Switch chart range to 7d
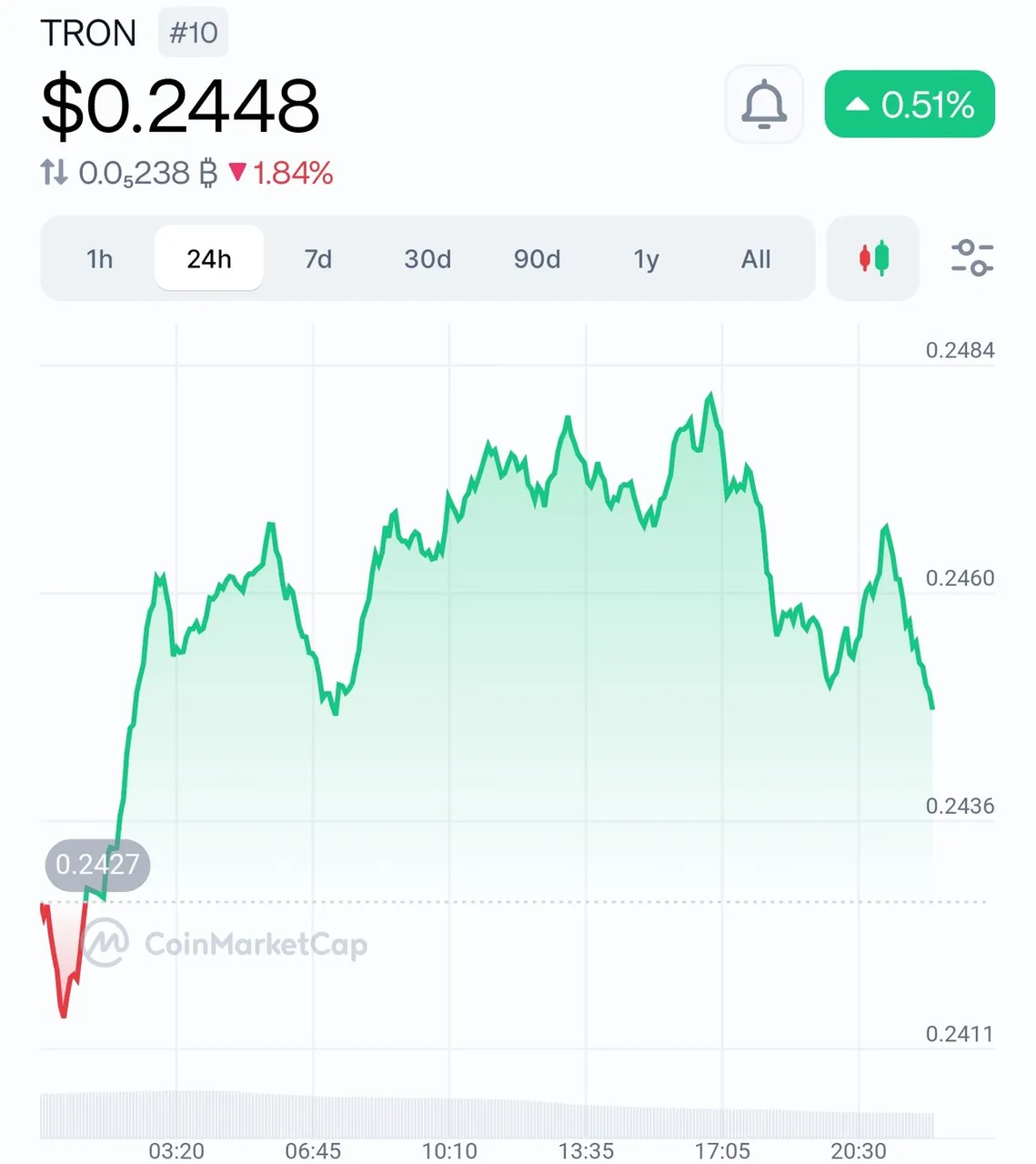Screen dimensions: 1036x1164 tap(318, 259)
